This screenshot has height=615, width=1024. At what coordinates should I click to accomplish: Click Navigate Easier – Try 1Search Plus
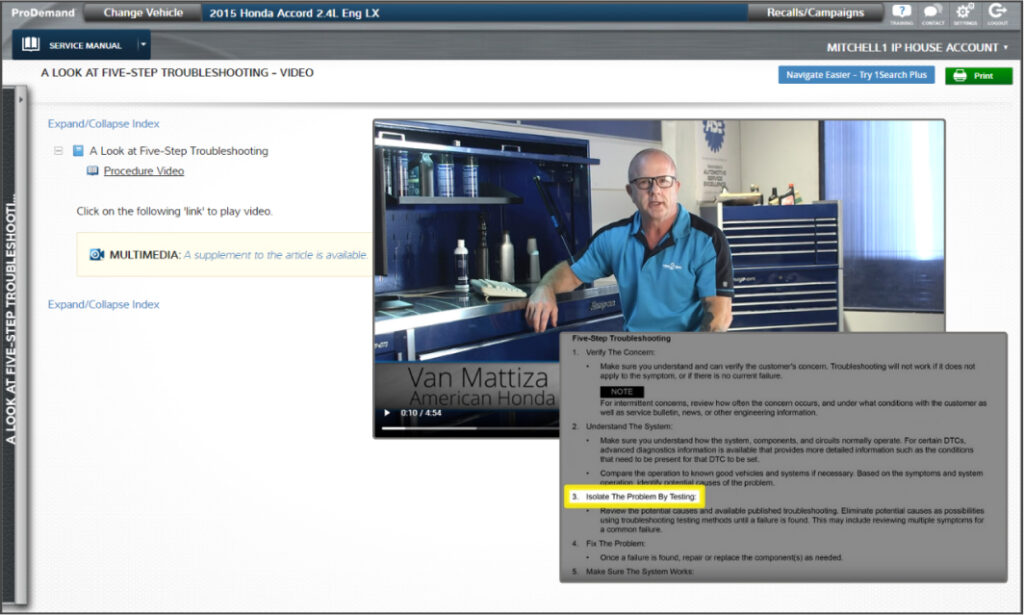pos(855,75)
